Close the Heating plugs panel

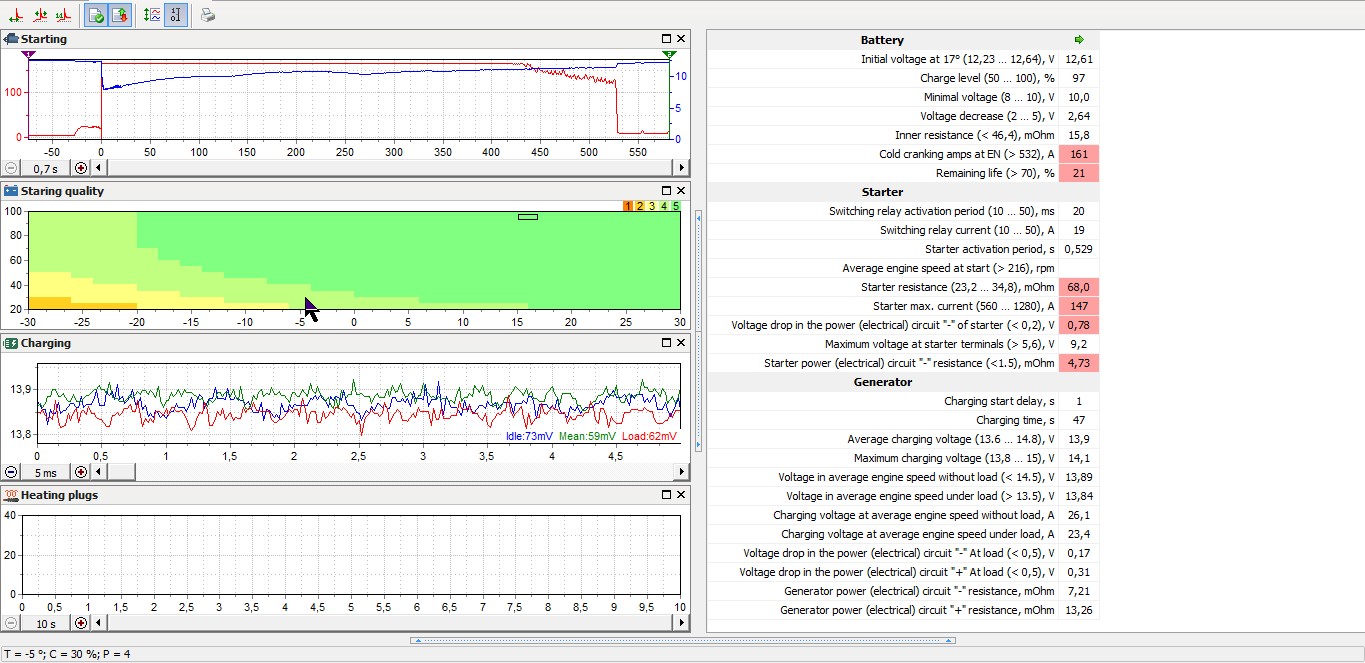pyautogui.click(x=681, y=495)
